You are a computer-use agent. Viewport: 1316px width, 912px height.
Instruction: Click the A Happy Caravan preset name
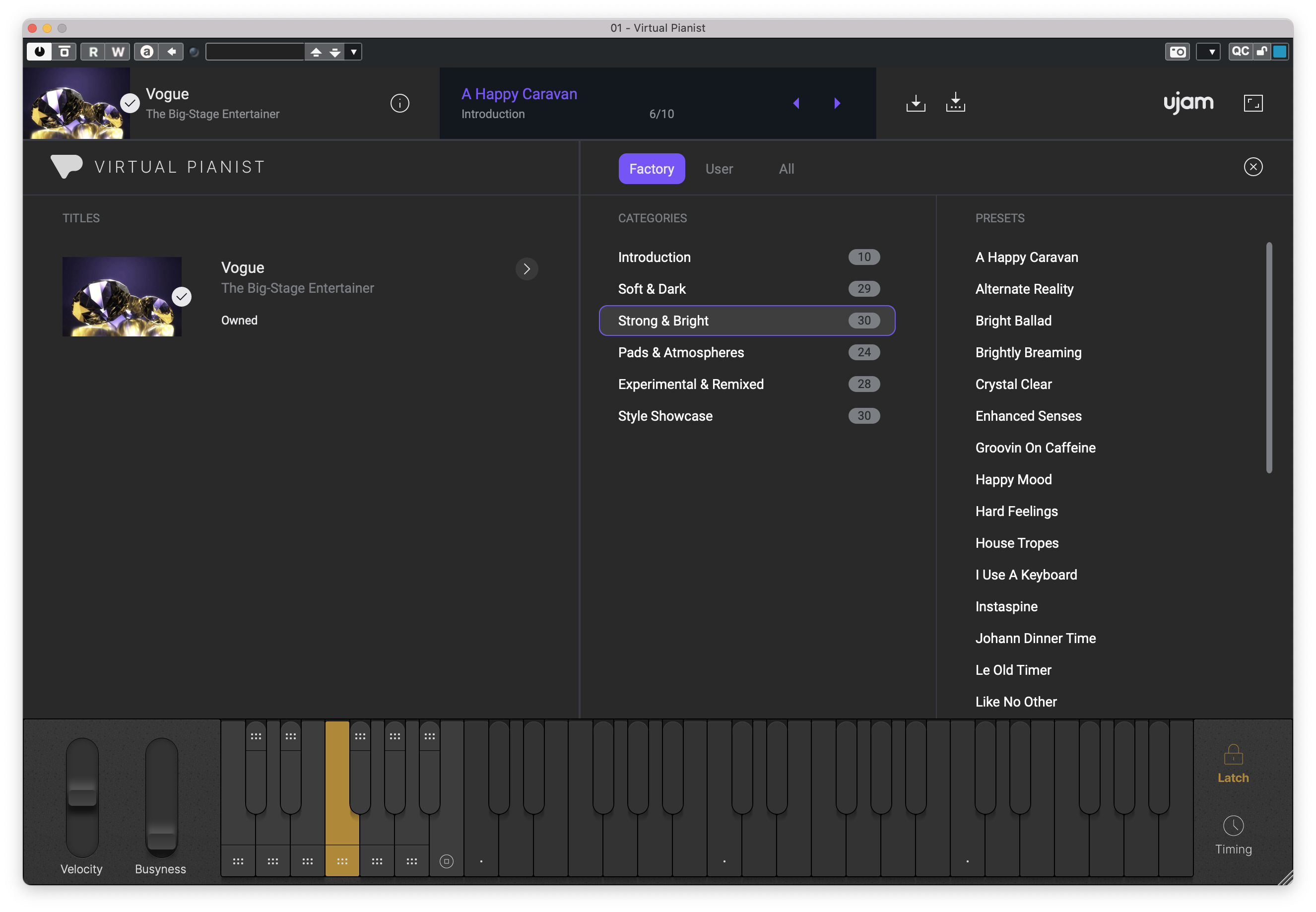tap(519, 94)
